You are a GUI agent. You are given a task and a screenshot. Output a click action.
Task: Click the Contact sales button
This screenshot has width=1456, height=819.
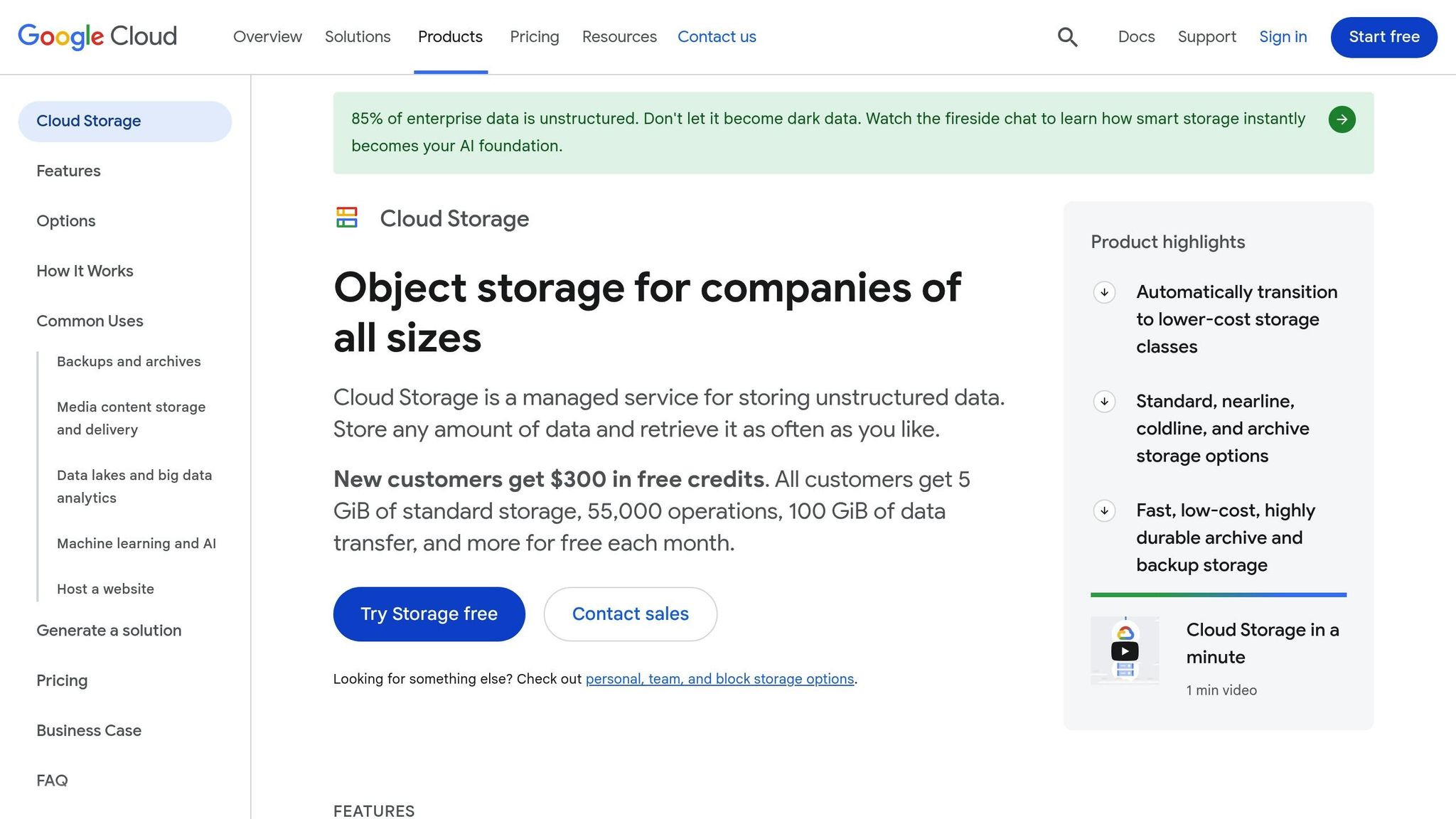[x=630, y=614]
